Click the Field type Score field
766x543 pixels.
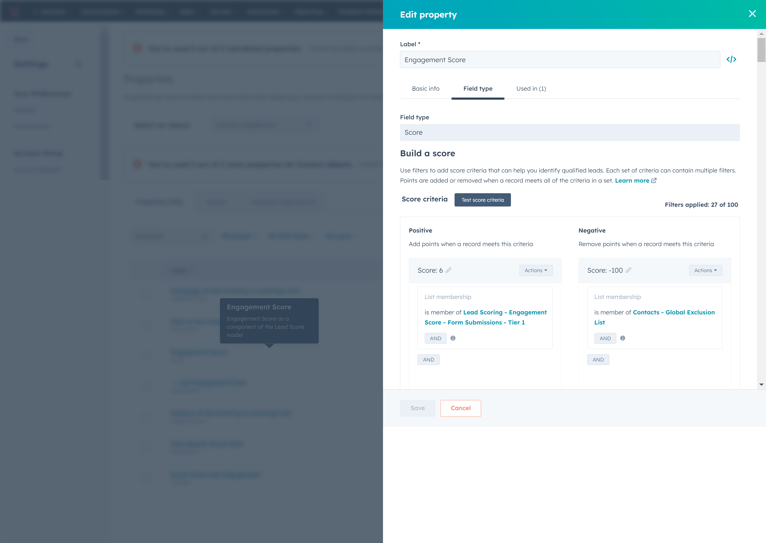pos(570,132)
